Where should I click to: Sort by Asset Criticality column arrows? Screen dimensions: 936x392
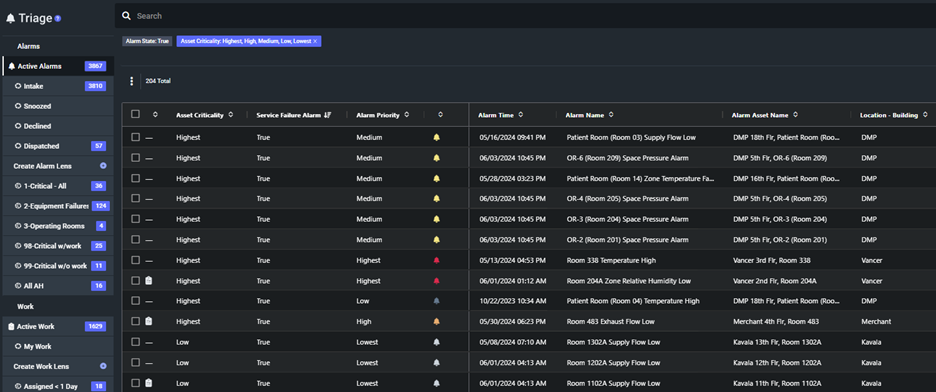click(230, 115)
